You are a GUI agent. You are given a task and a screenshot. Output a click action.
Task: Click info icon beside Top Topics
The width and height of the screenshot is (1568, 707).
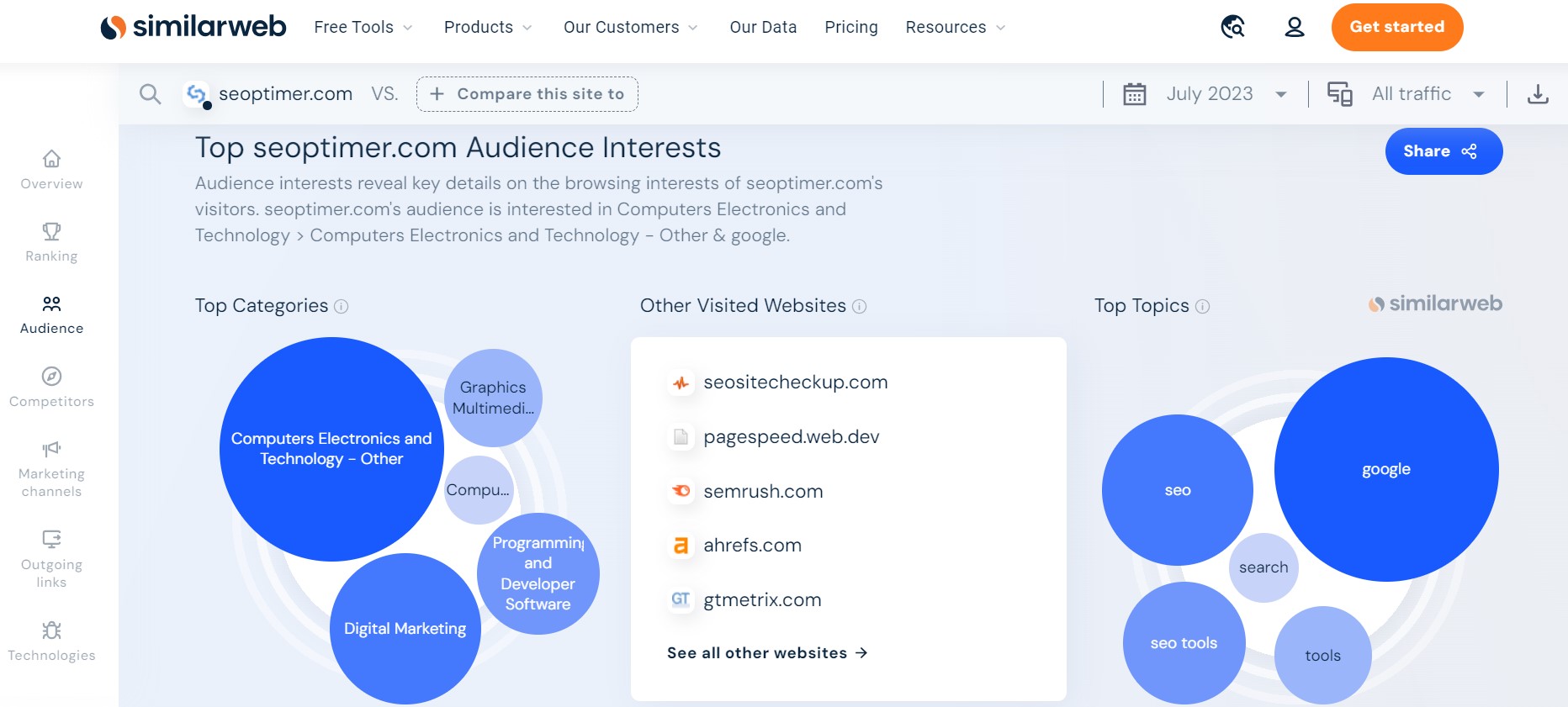tap(1203, 306)
